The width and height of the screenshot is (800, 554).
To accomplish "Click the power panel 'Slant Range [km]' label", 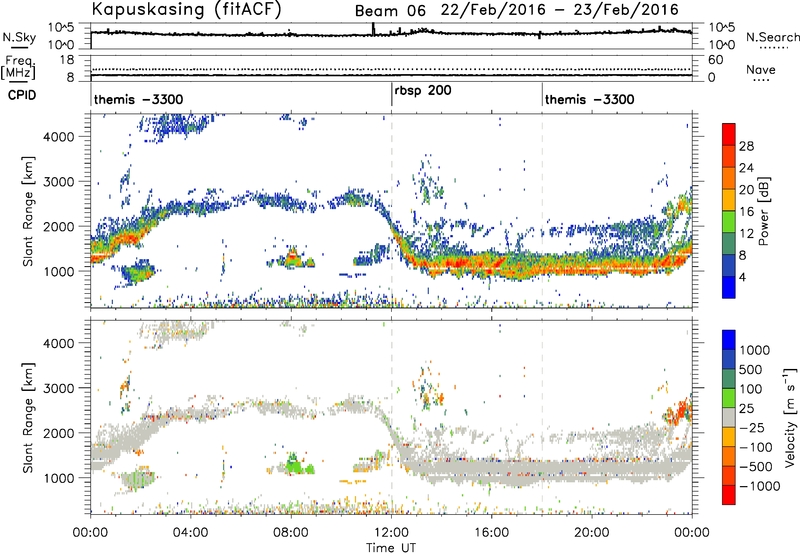I will (x=28, y=211).
